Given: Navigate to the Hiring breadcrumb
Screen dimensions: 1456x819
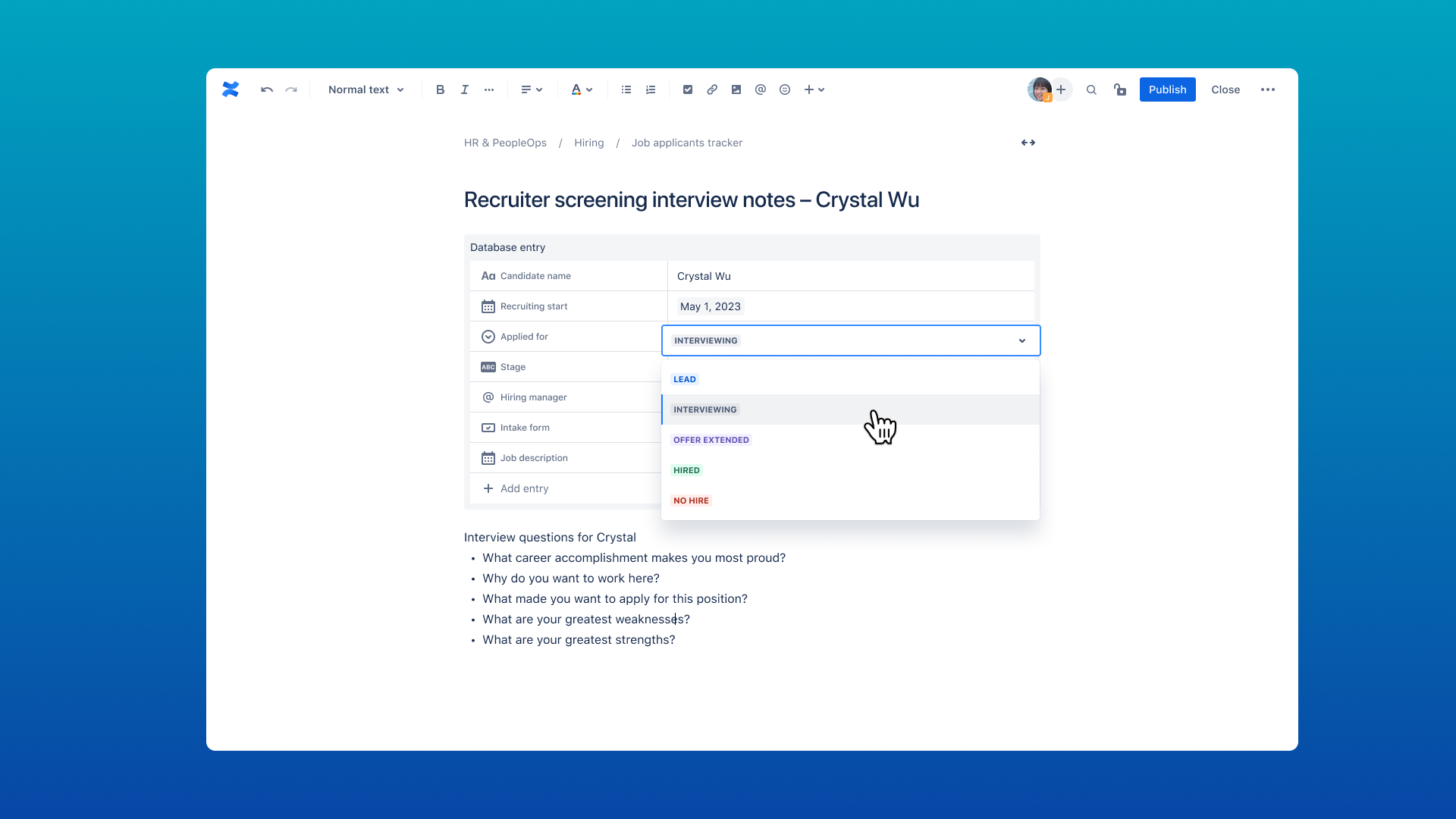Looking at the screenshot, I should (x=588, y=143).
